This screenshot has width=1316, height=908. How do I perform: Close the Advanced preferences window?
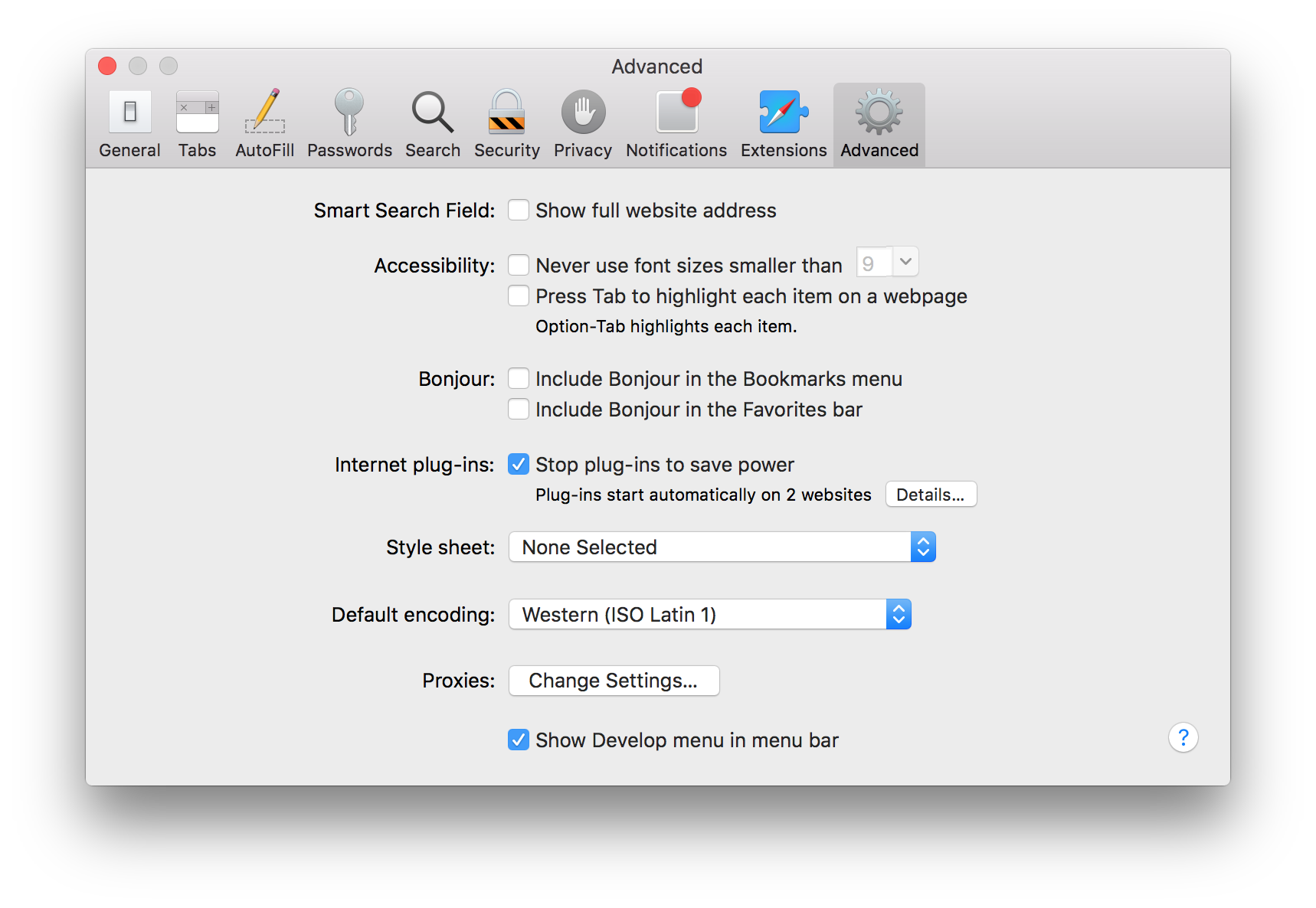[107, 66]
